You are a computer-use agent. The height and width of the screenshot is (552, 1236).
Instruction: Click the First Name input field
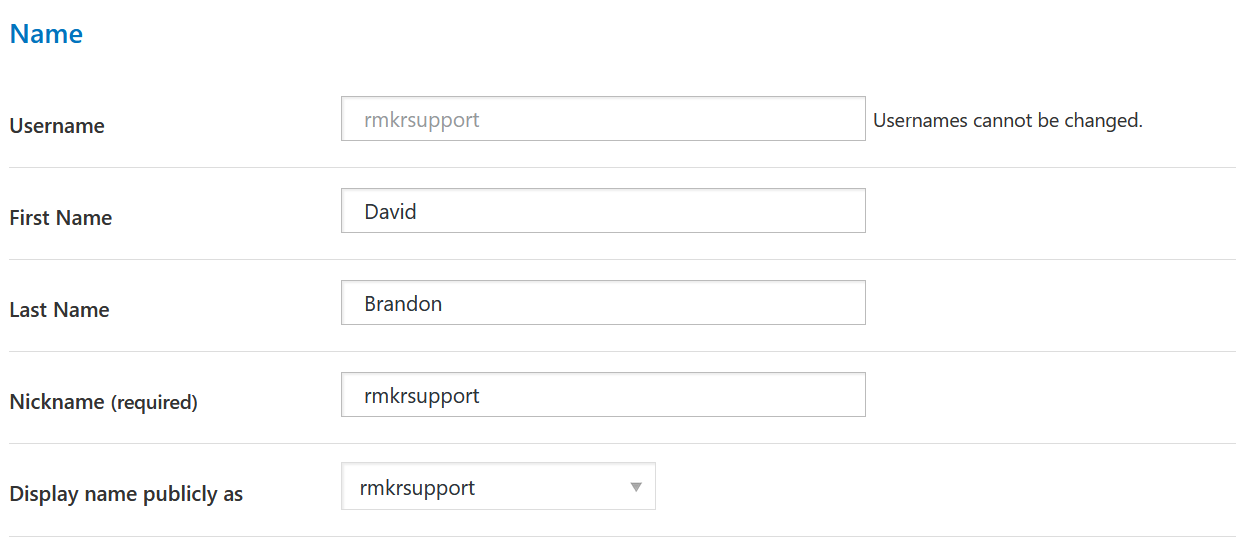coord(602,211)
